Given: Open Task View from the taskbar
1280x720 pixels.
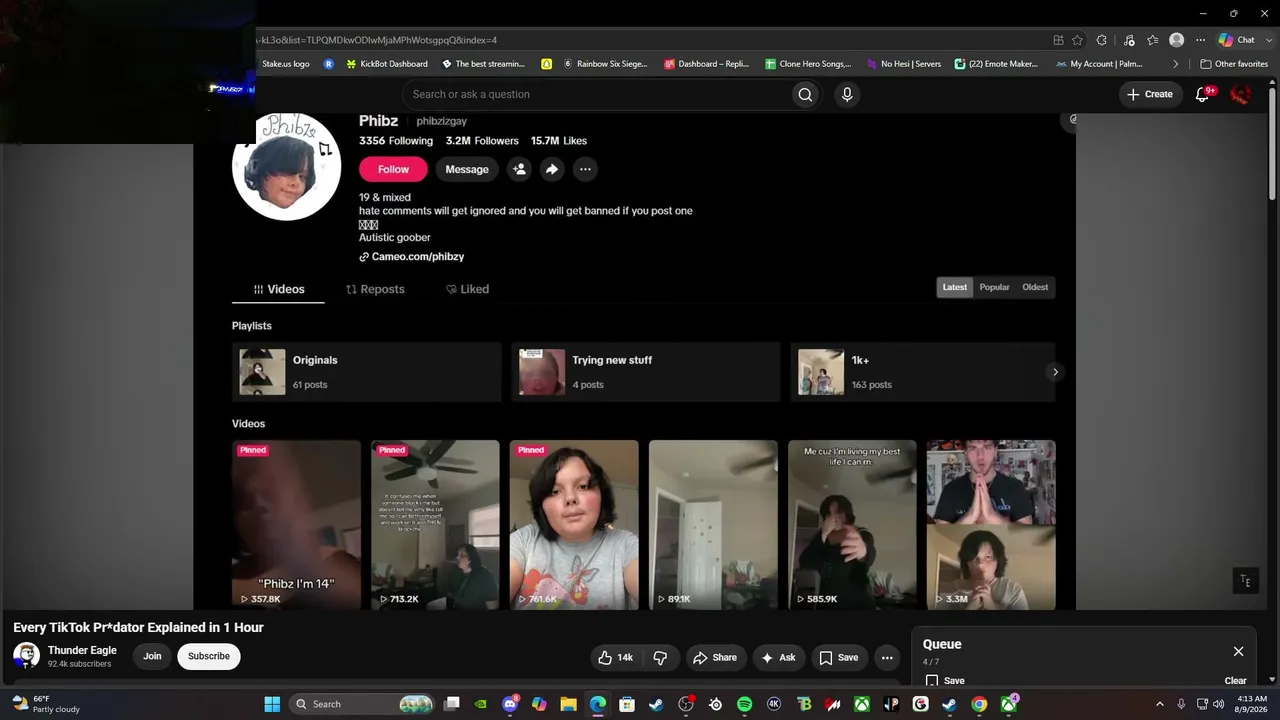Looking at the screenshot, I should pos(452,704).
